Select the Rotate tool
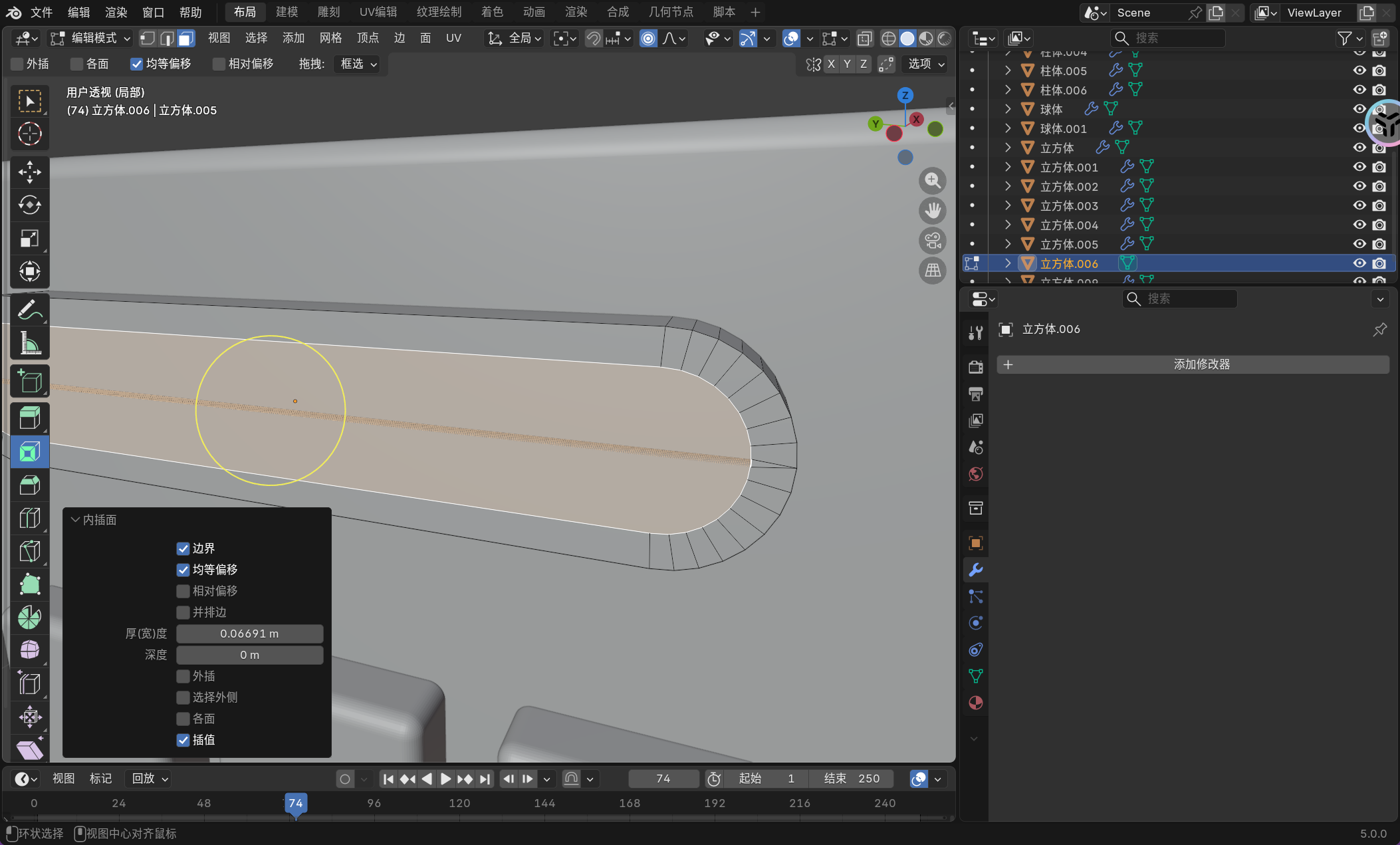 coord(29,205)
